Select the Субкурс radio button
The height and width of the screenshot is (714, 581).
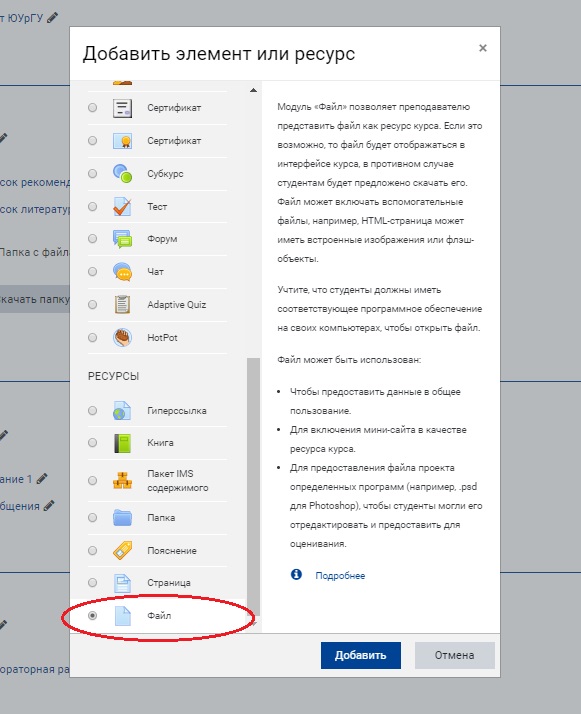[92, 173]
